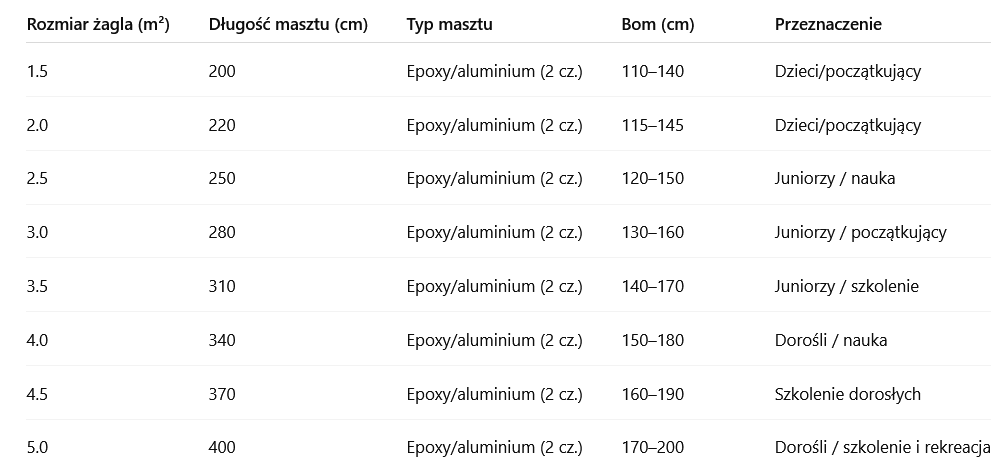Select 'Dorośli / szkolenie i rekreacja' cell
The height and width of the screenshot is (474, 1008).
tap(882, 447)
